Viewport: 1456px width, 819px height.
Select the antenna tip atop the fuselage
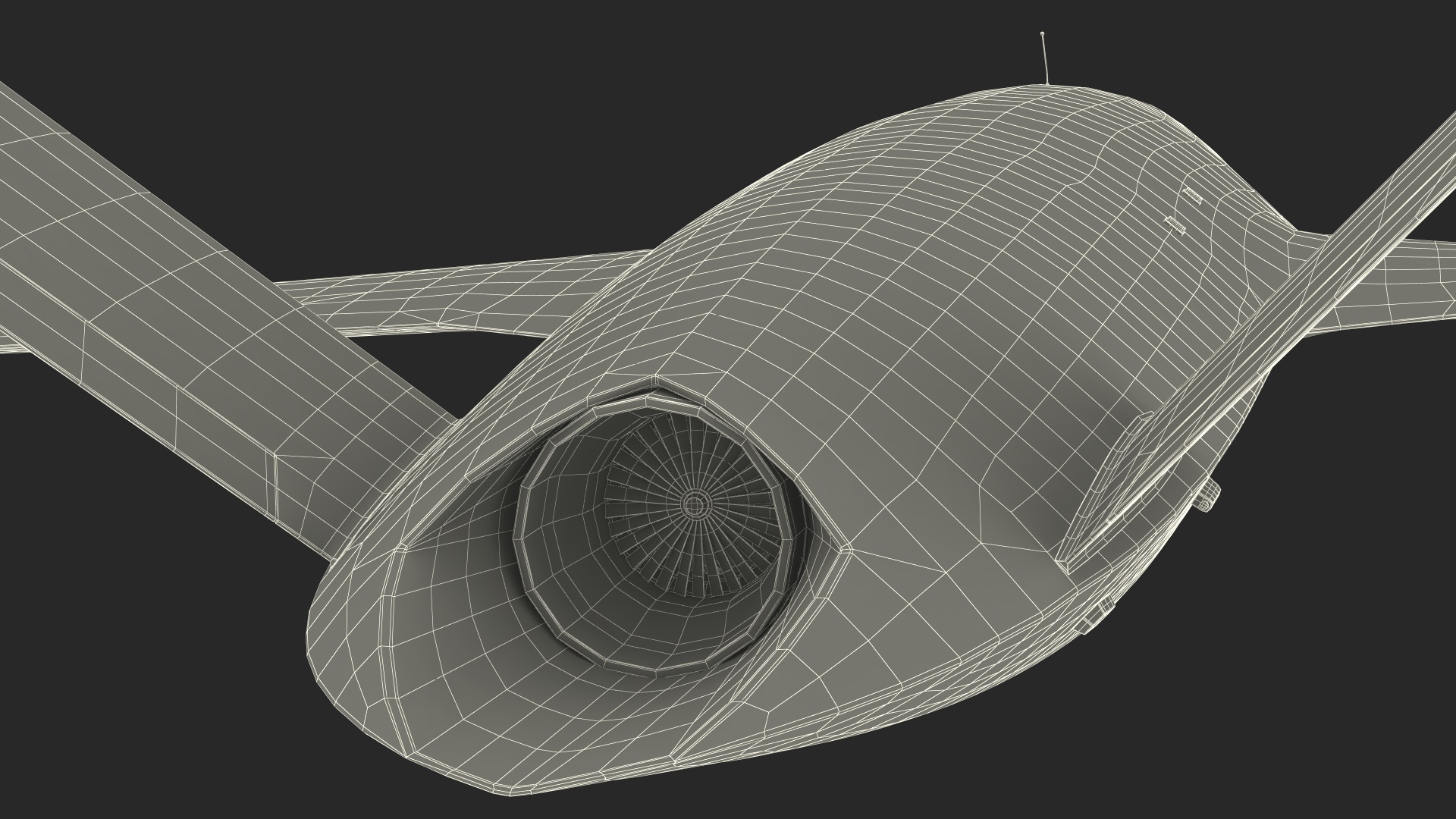click(x=1043, y=33)
